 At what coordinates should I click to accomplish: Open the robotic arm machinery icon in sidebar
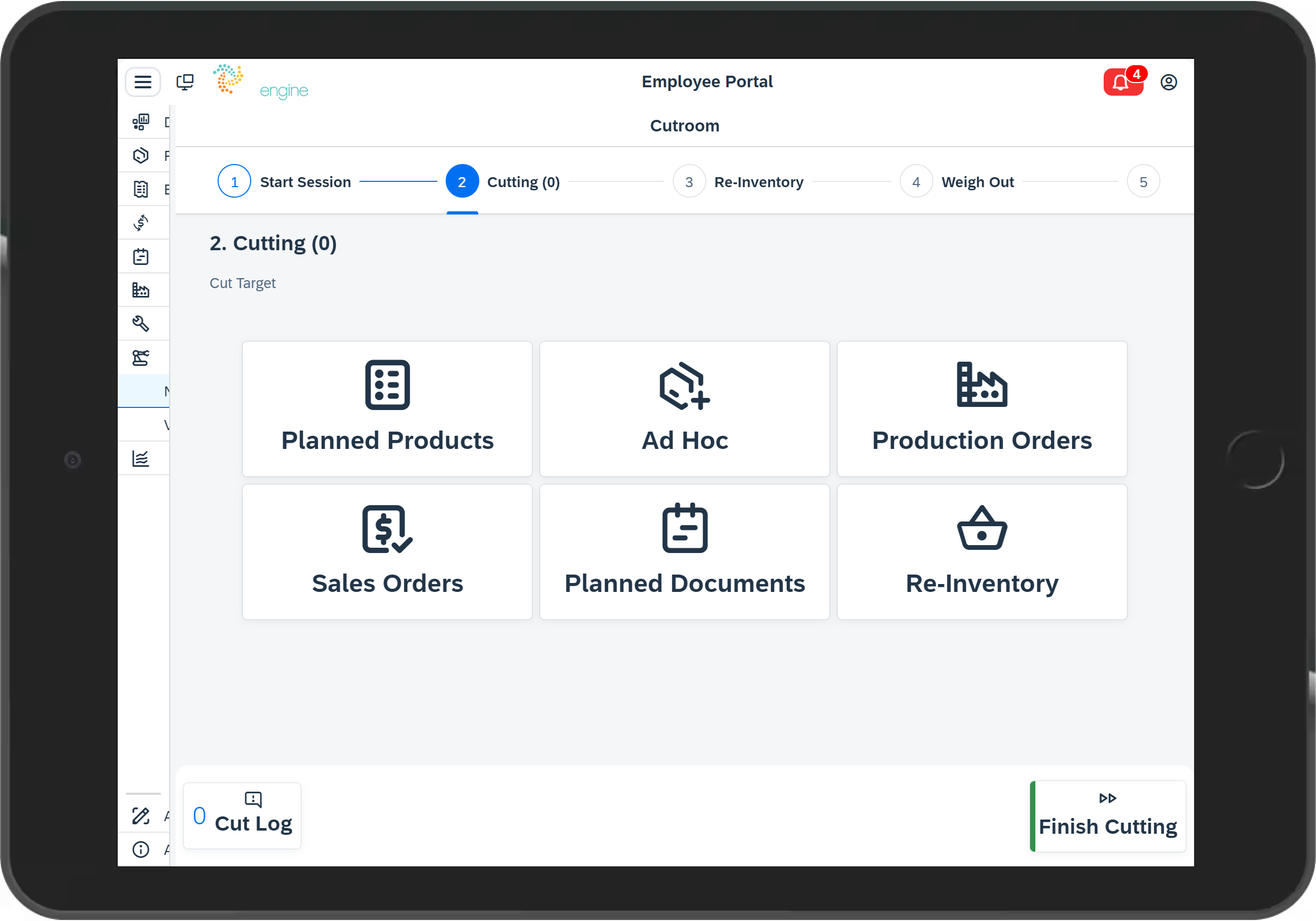tap(141, 357)
